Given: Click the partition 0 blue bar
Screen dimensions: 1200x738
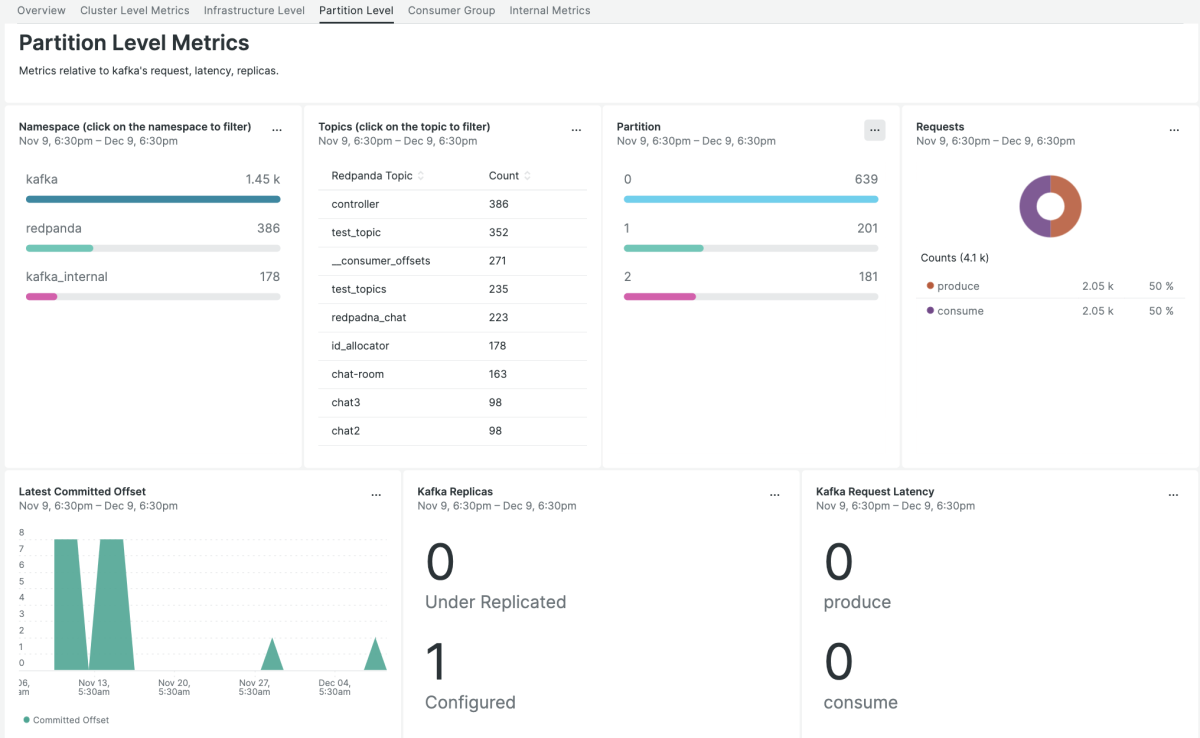Looking at the screenshot, I should (750, 199).
